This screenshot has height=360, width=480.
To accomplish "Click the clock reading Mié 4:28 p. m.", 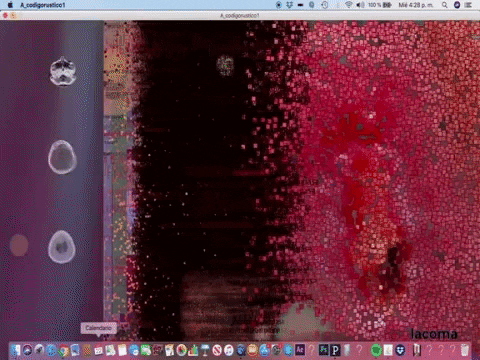I will 416,5.
